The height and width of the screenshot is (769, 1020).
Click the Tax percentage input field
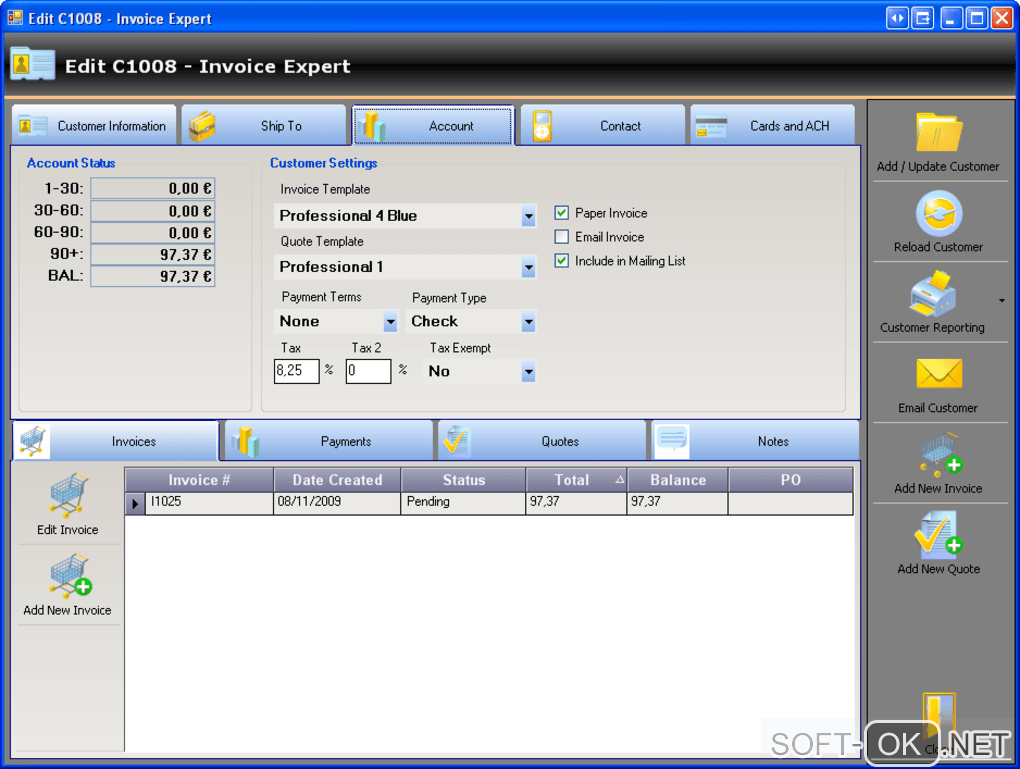297,371
